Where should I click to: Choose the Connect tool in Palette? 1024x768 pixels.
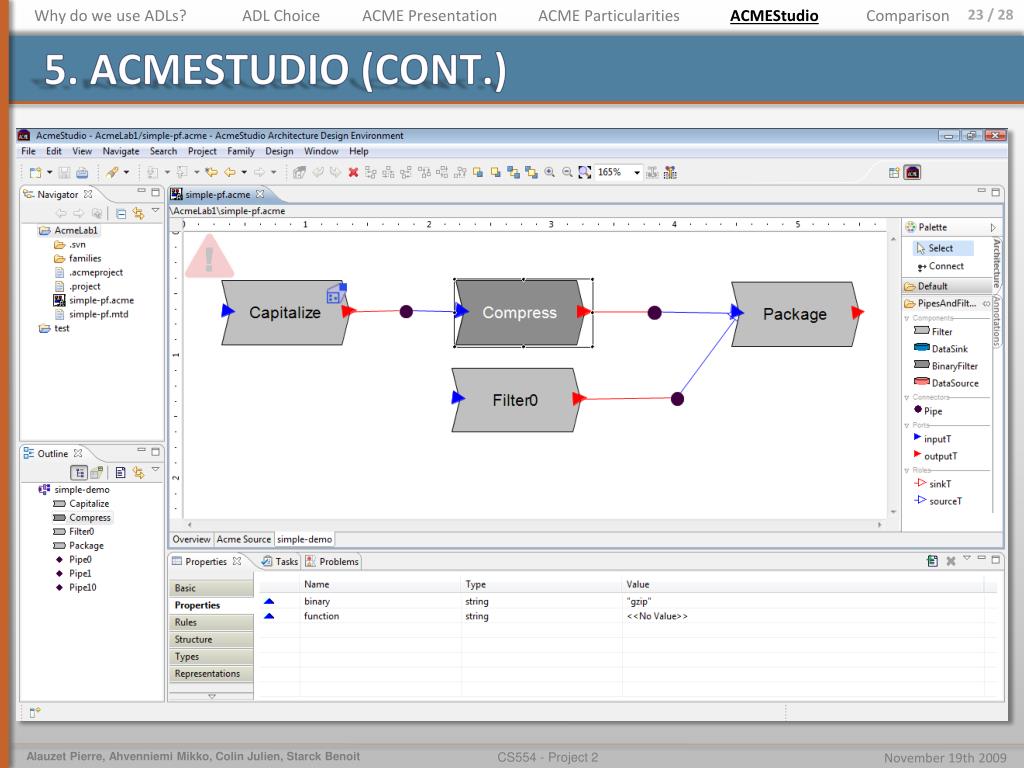940,266
